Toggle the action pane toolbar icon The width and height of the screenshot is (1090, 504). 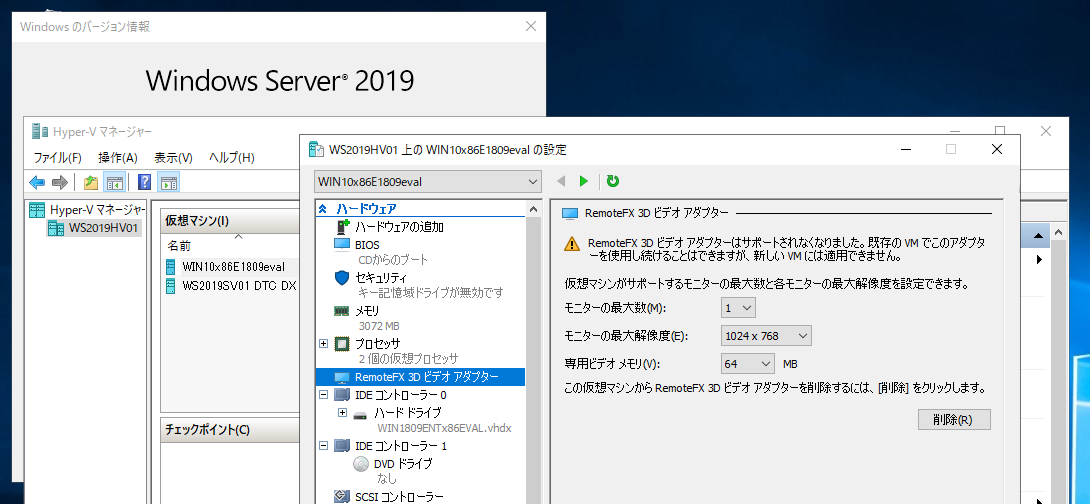click(x=169, y=183)
